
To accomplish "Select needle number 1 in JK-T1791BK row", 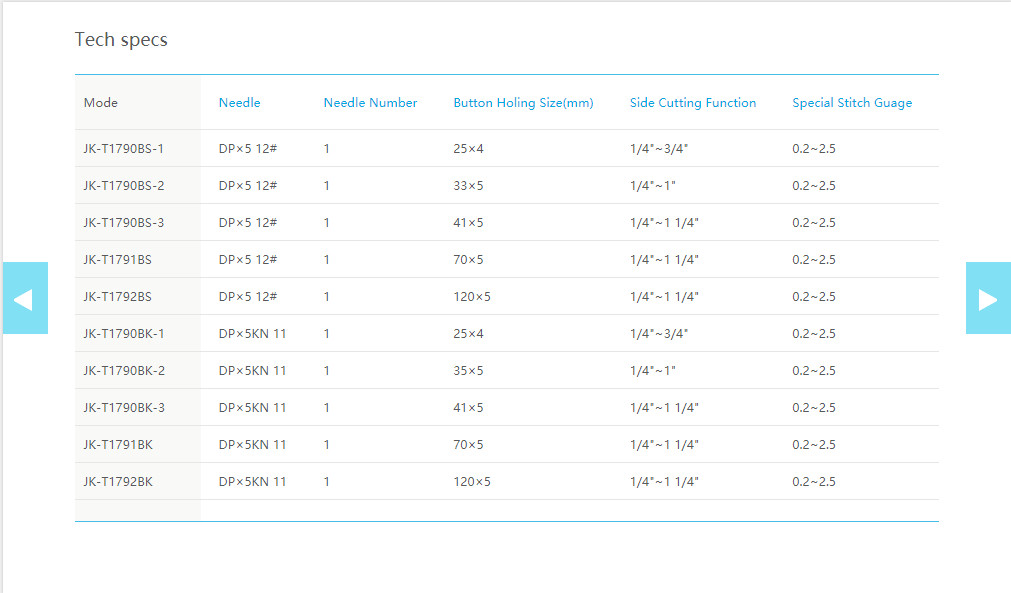I will tap(327, 445).
